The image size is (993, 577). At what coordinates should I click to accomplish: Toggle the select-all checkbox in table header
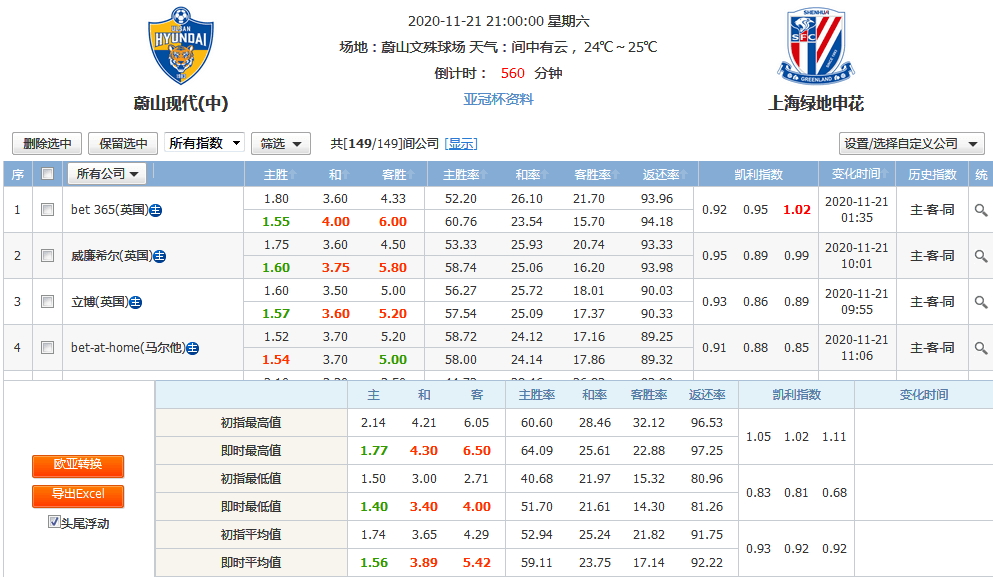tap(47, 173)
